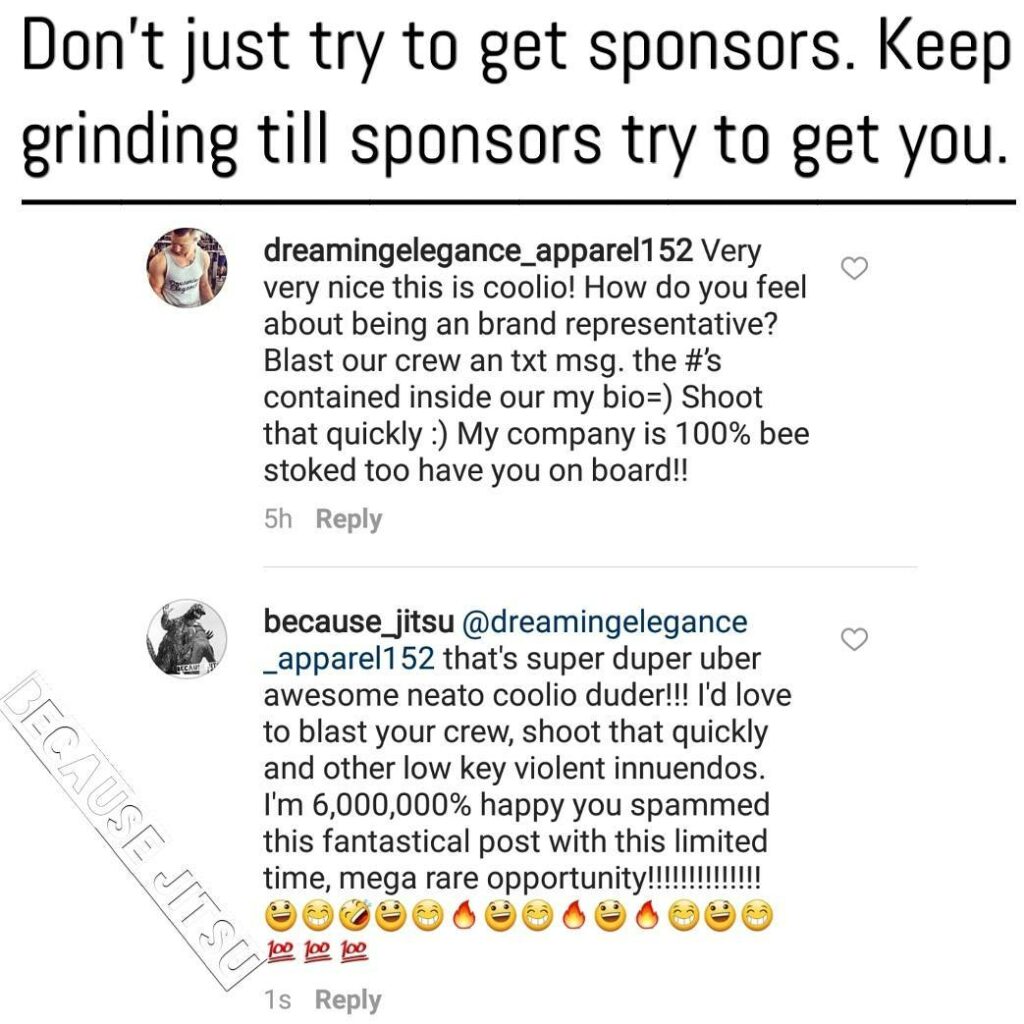
Task: Reply to the 5h old comment
Action: (348, 519)
